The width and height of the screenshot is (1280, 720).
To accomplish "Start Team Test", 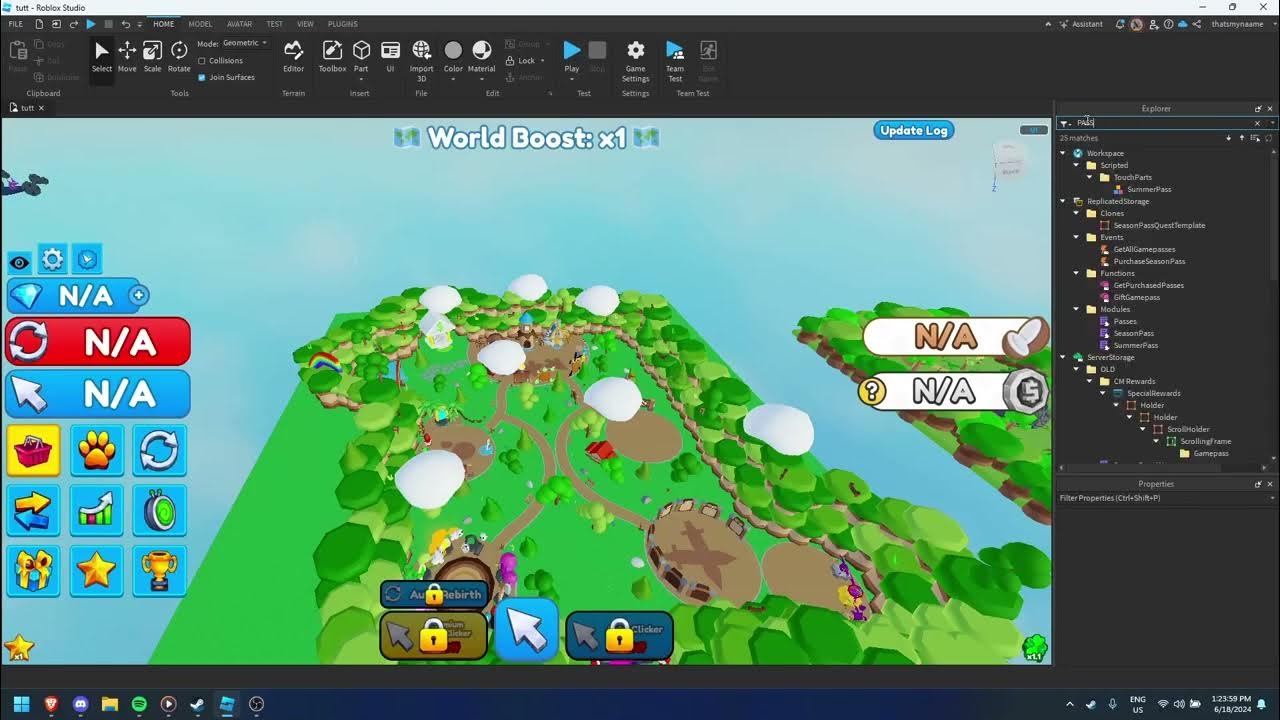I will (675, 60).
